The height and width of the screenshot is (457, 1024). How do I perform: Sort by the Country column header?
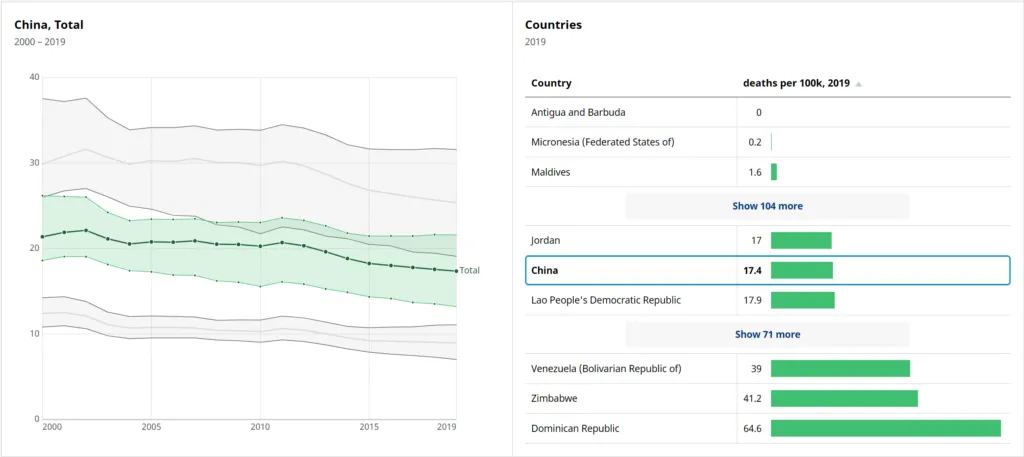(x=551, y=83)
